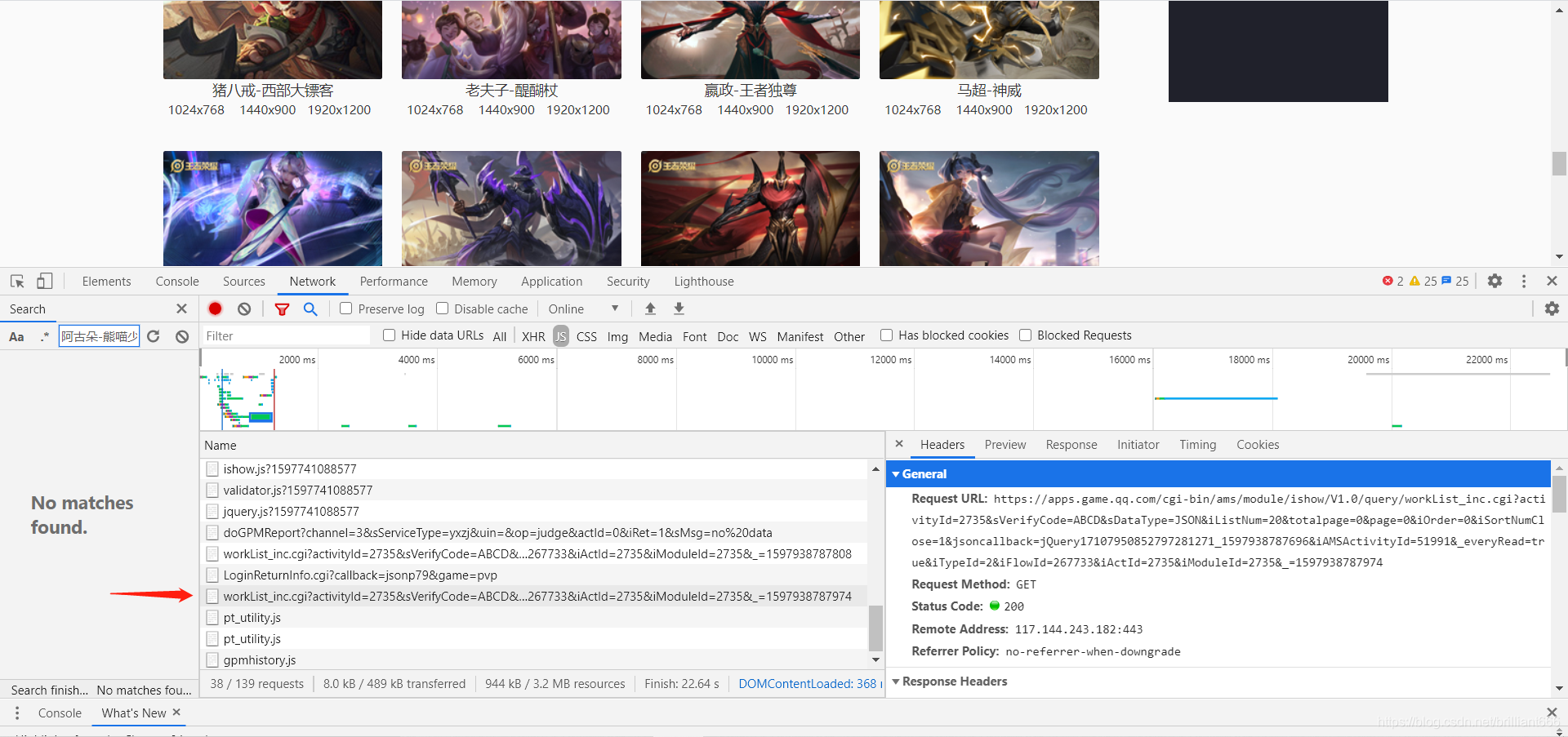Clear search results icon

pos(182,336)
